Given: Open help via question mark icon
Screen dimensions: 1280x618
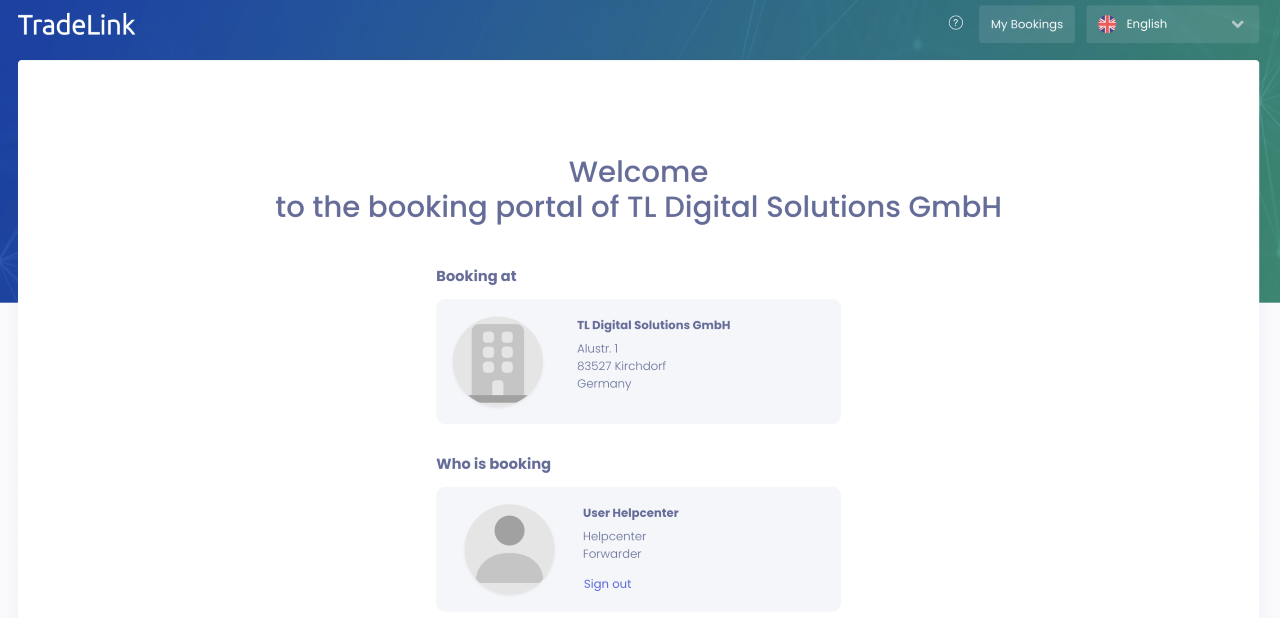Looking at the screenshot, I should tap(956, 23).
